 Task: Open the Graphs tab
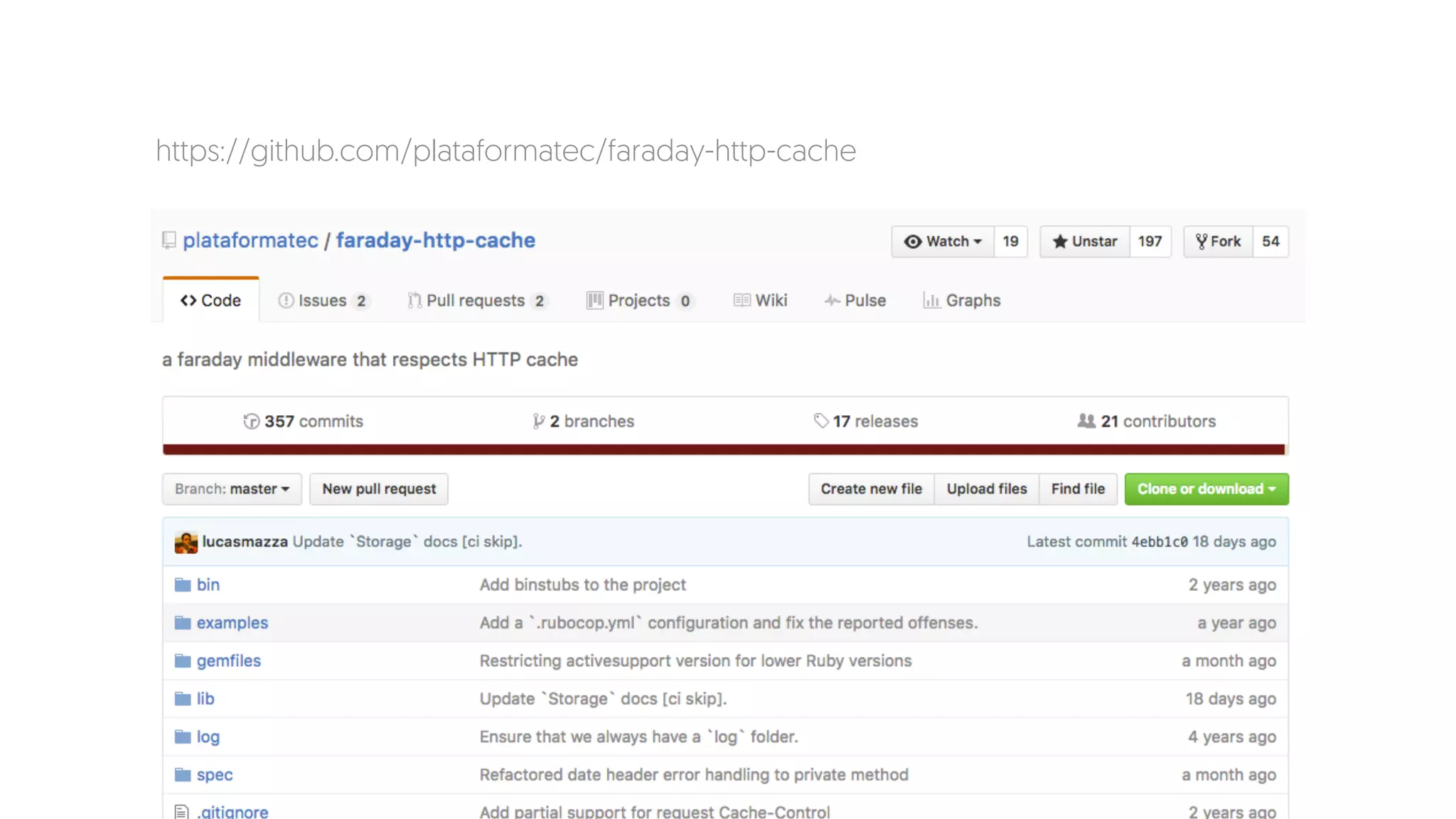[x=962, y=301]
